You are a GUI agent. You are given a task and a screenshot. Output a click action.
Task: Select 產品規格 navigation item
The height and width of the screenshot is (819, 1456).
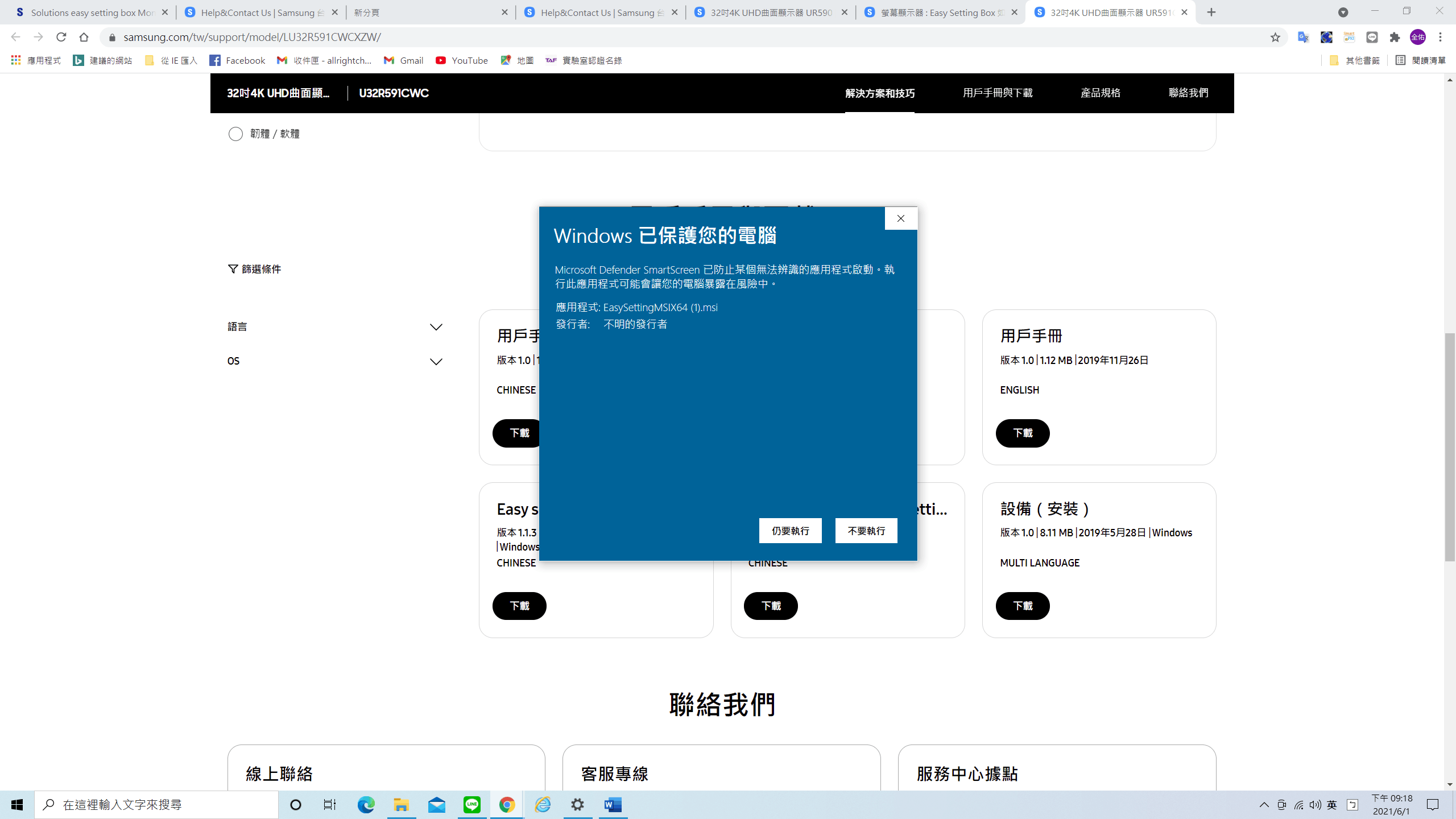tap(1101, 93)
